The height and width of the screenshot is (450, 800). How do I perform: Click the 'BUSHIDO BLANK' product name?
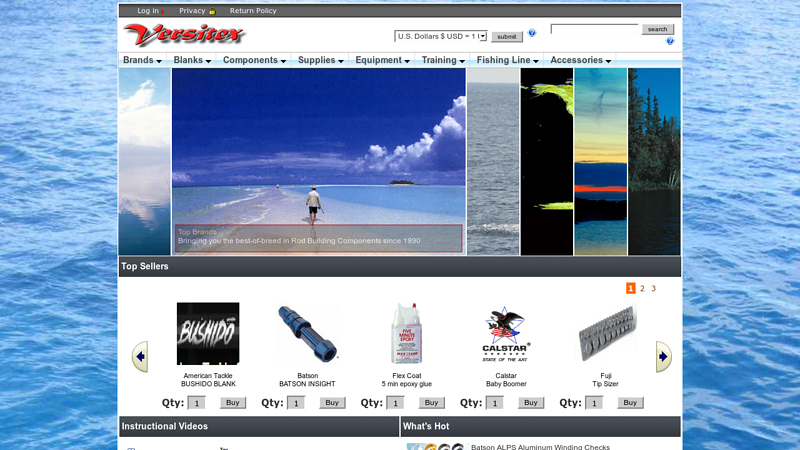[208, 384]
